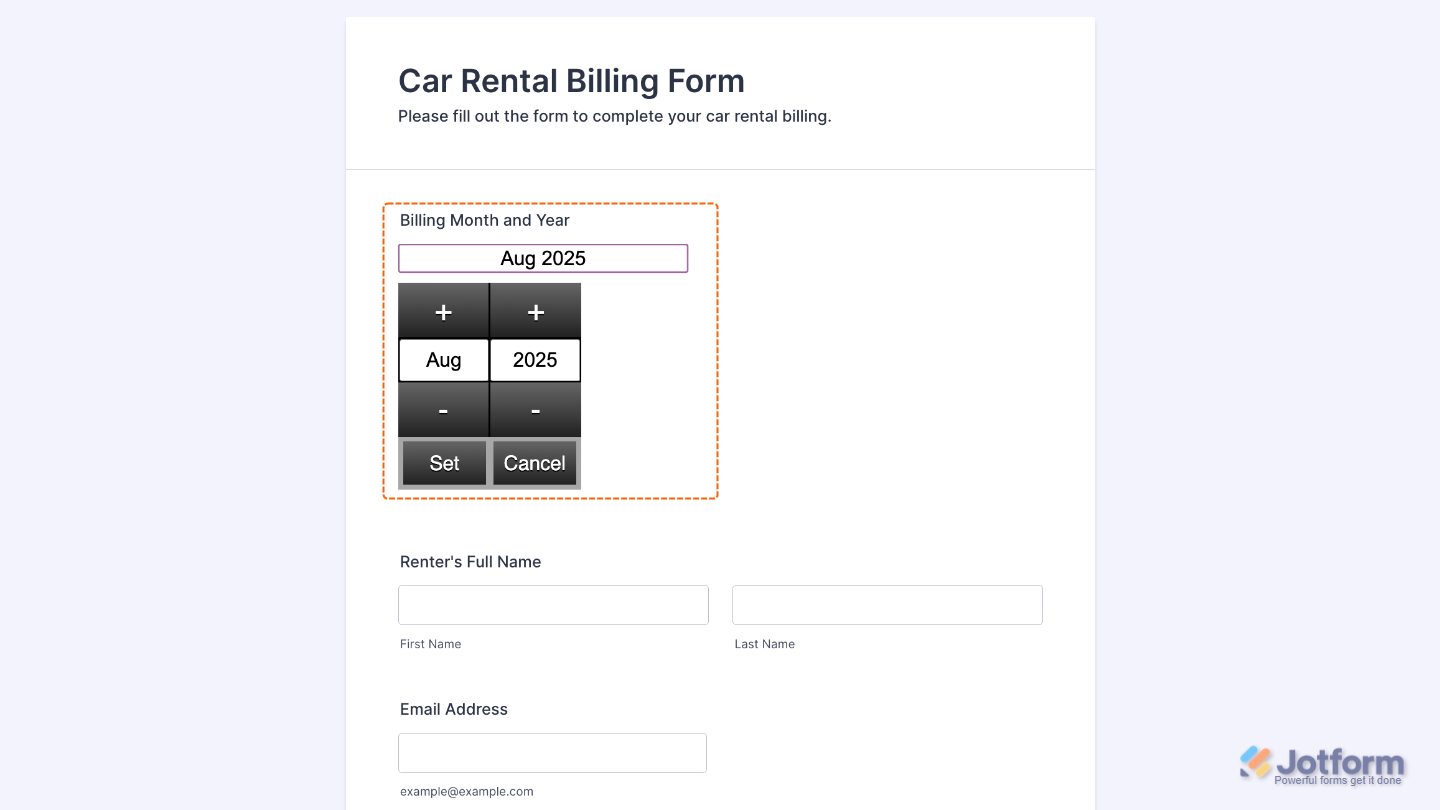Click the Car Rental Billing Form heading
The image size is (1440, 810).
(x=571, y=80)
